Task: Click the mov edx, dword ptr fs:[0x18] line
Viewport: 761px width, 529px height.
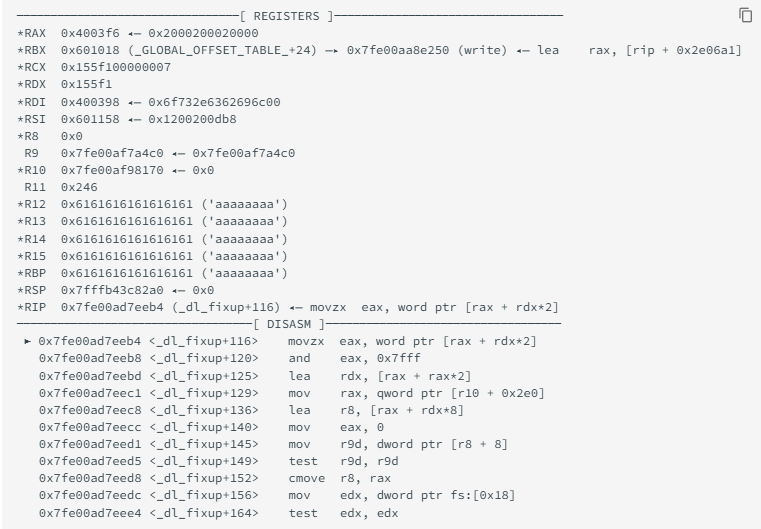Action: [x=277, y=495]
